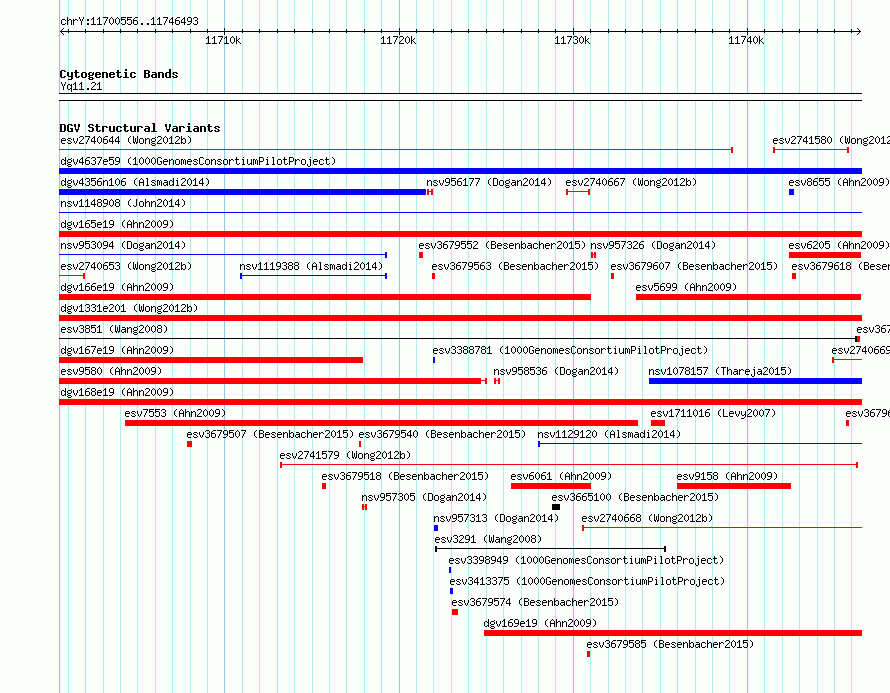This screenshot has height=693, width=890.
Task: Click dgv169e19 (Ahn2009) label
Action: pyautogui.click(x=540, y=623)
